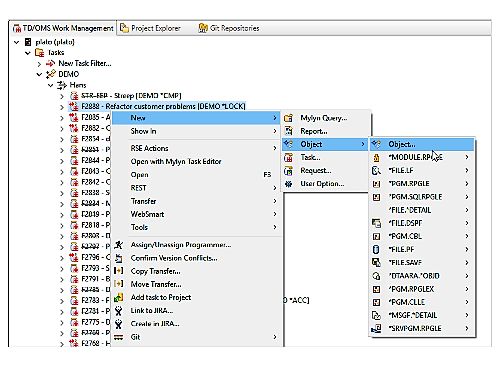This screenshot has height=370, width=500.
Task: Expand the F2838 task row
Action: point(62,193)
